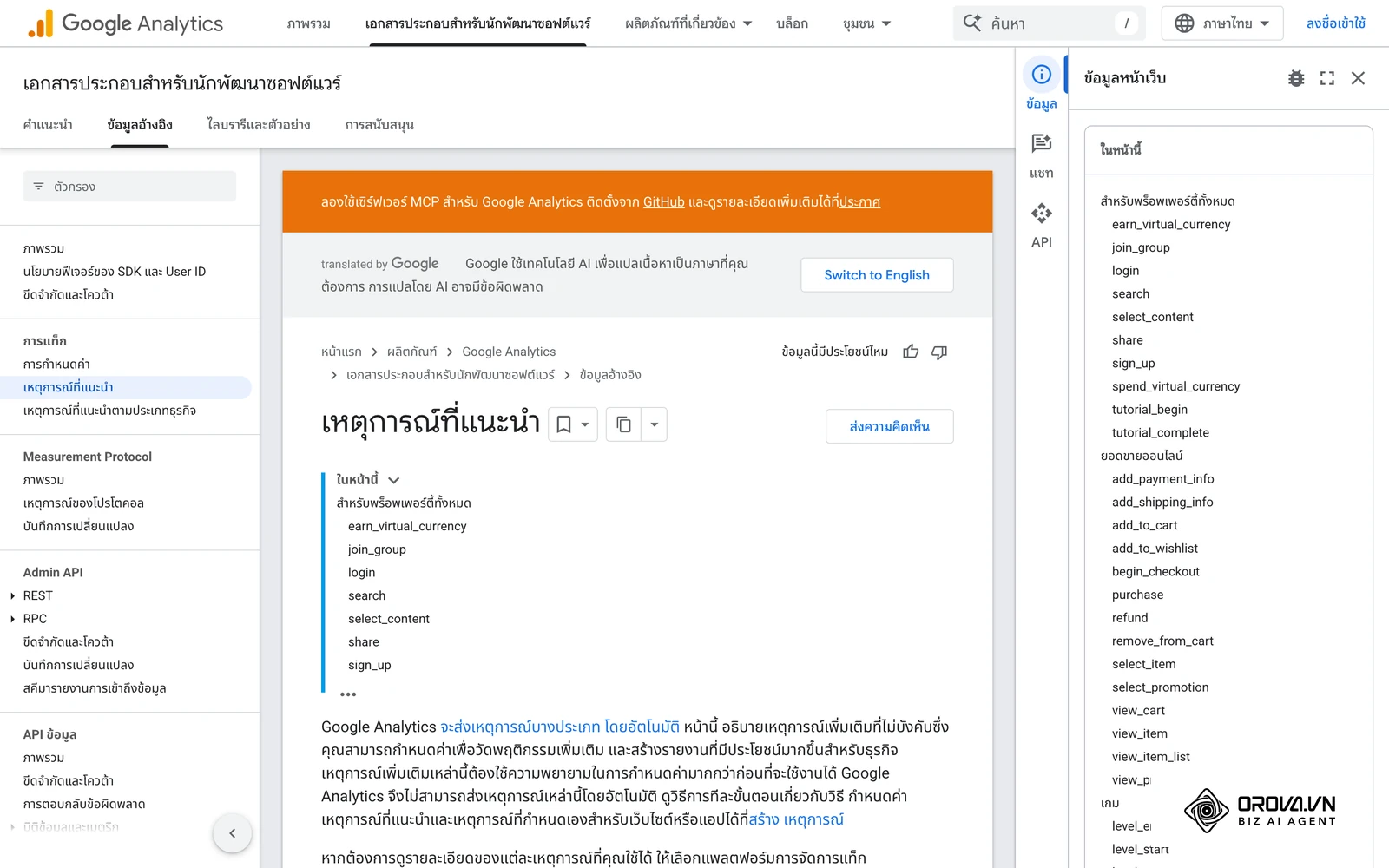Click the thumbs down not helpful icon

pos(939,352)
